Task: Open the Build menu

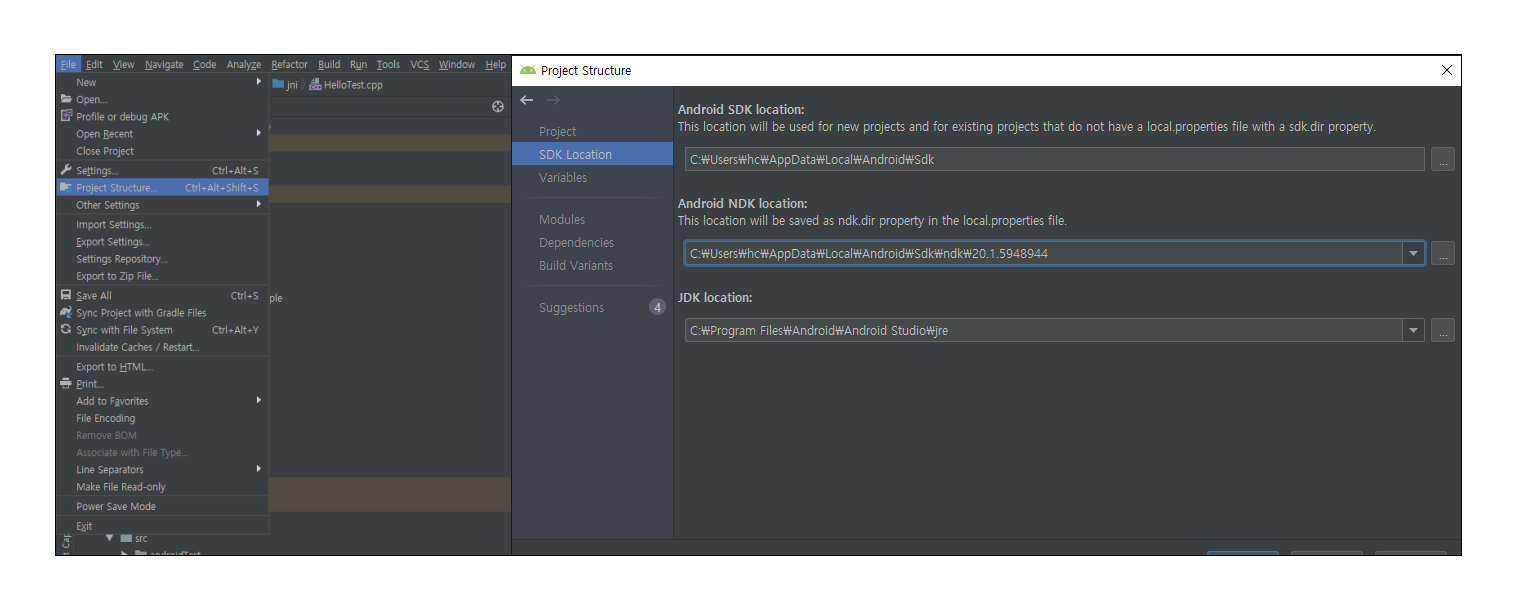Action: click(329, 65)
